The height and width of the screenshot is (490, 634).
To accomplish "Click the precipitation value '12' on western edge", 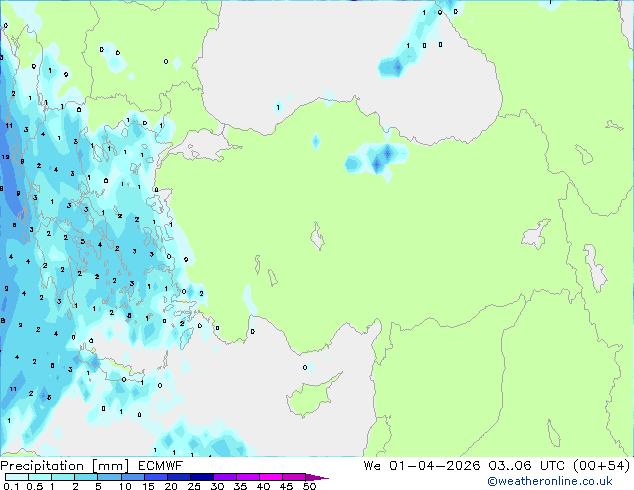I will 5,157.
